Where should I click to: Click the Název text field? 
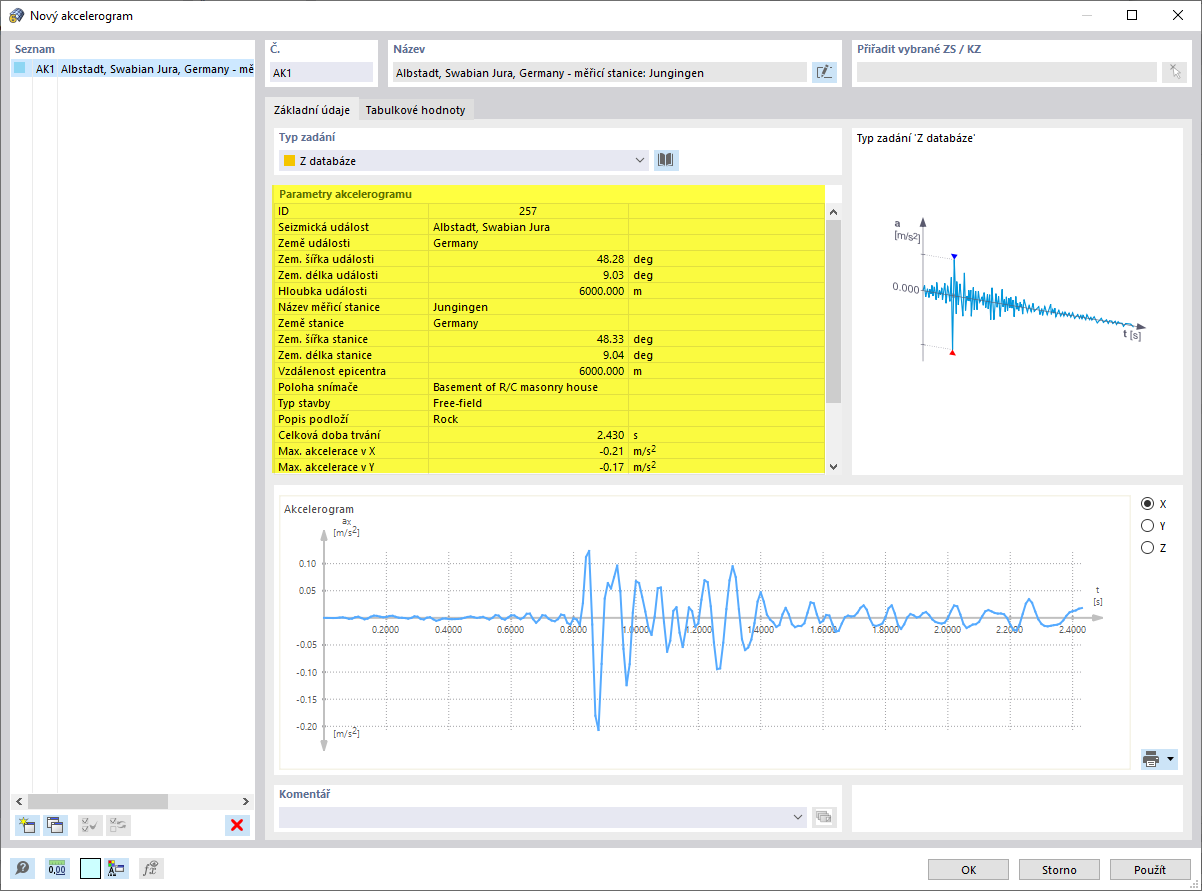(599, 72)
